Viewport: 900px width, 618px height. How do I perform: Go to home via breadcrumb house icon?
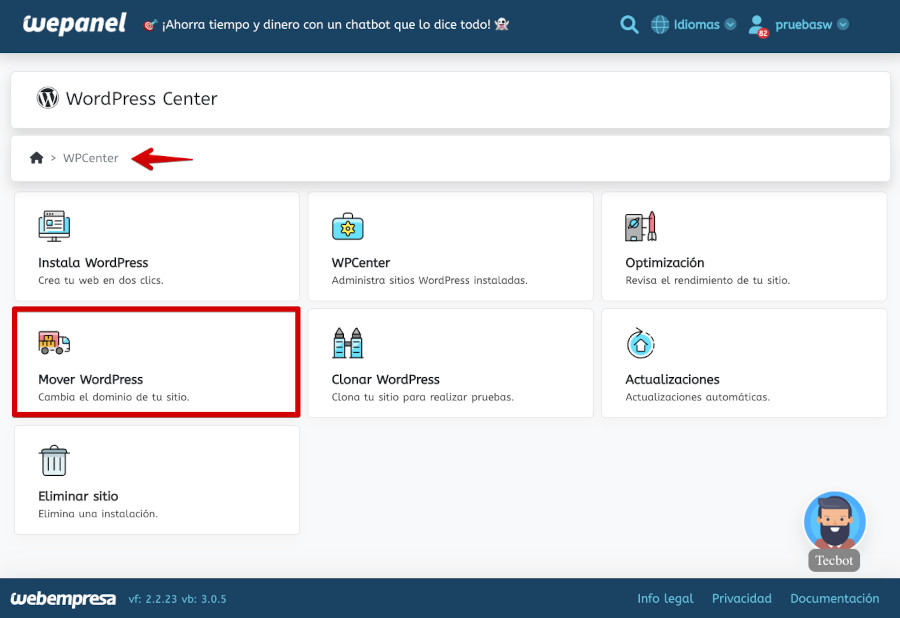click(37, 158)
